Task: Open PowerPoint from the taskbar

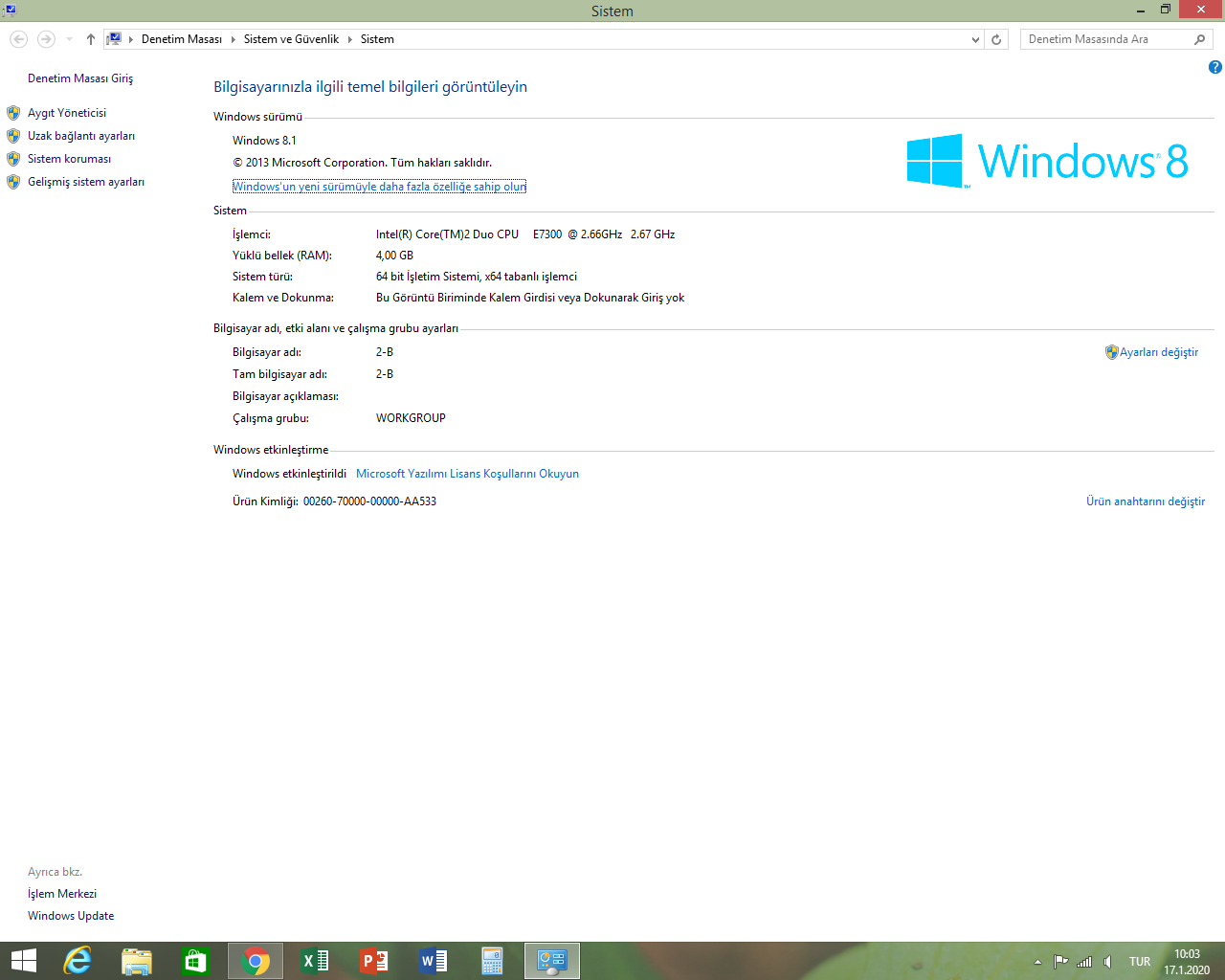Action: coord(374,961)
